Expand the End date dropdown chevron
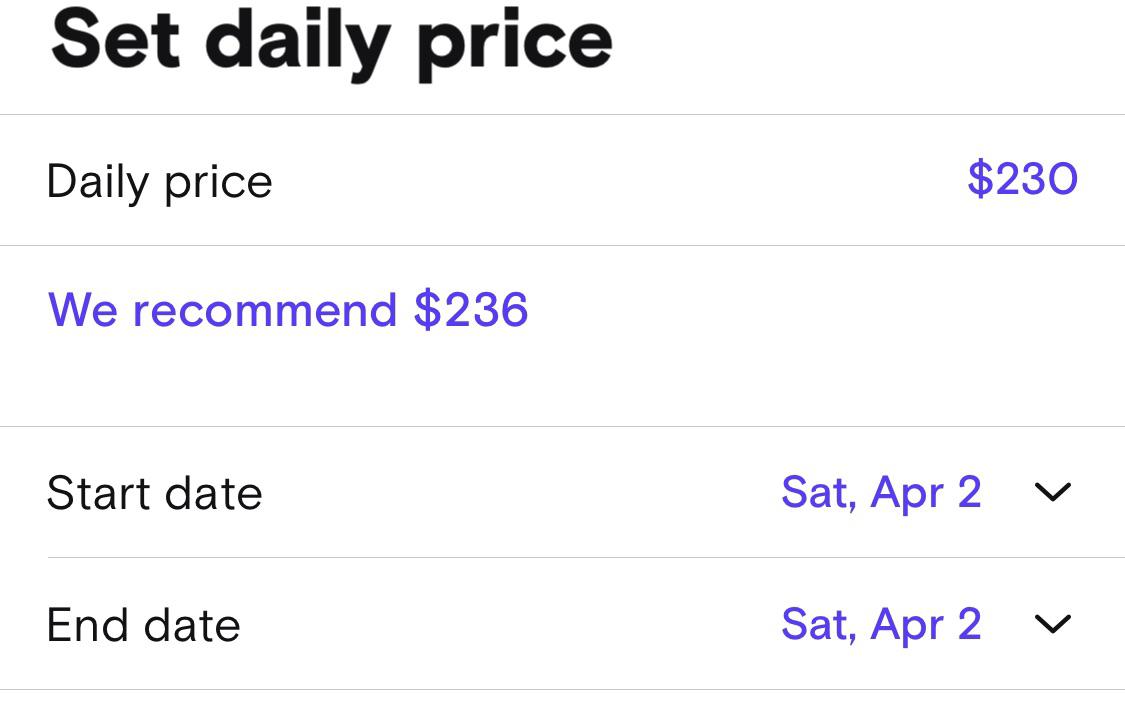The height and width of the screenshot is (715, 1125). coord(1053,624)
